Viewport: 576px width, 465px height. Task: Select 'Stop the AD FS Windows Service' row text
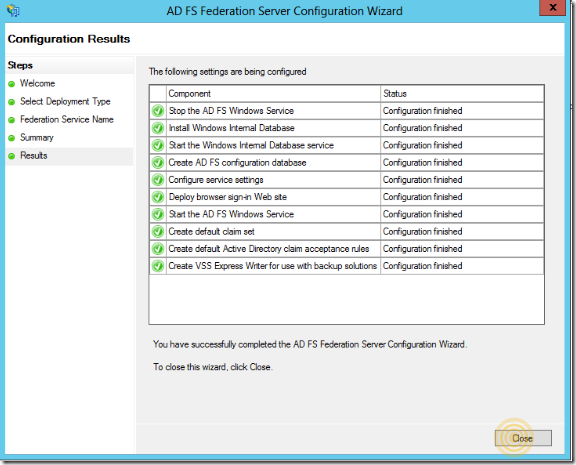(231, 111)
